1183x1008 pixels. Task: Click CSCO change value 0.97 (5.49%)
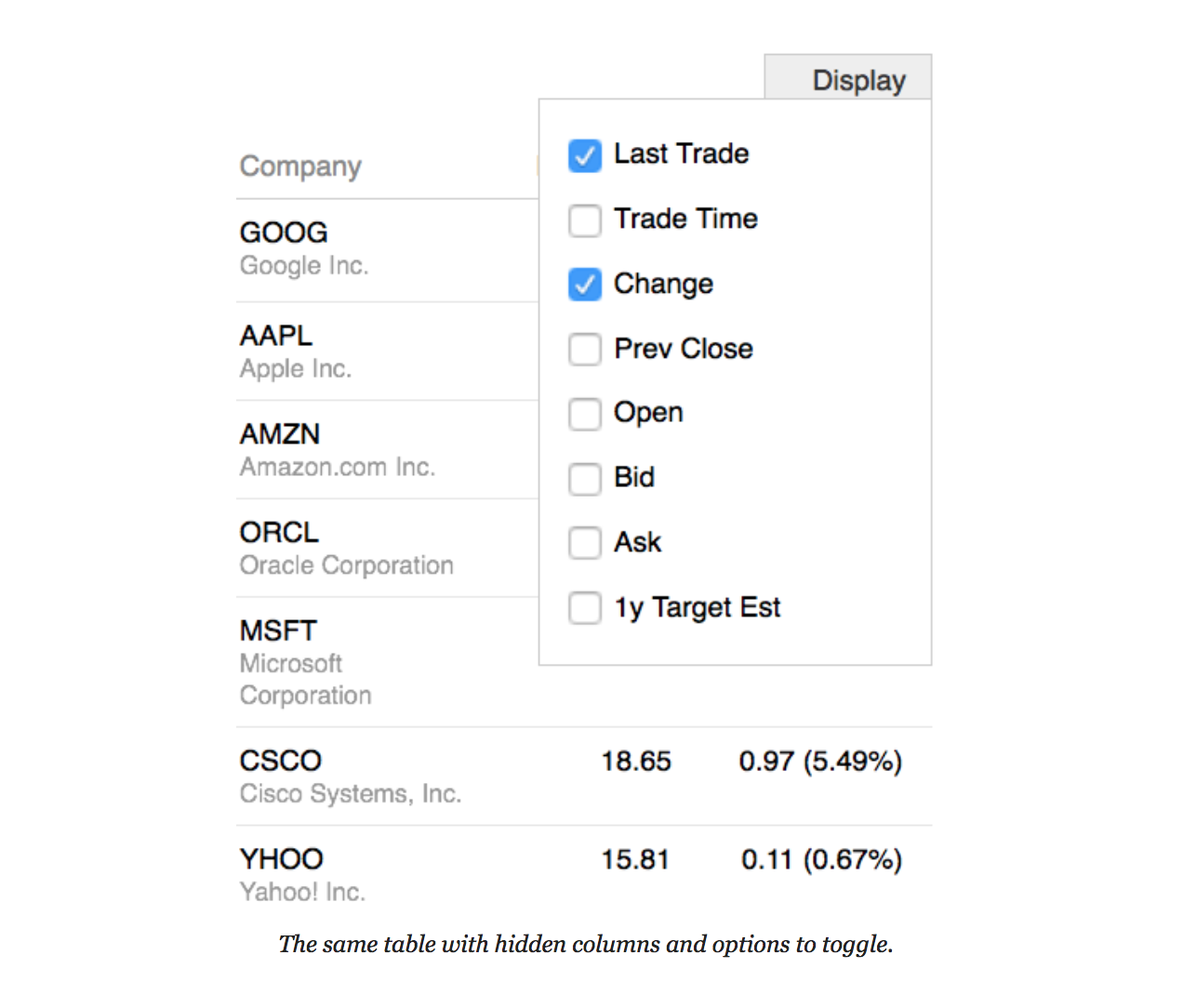820,762
